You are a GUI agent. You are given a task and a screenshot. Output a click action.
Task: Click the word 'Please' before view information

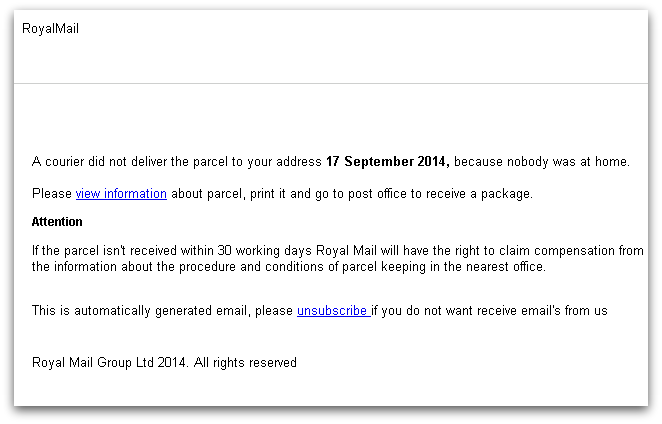pos(52,194)
